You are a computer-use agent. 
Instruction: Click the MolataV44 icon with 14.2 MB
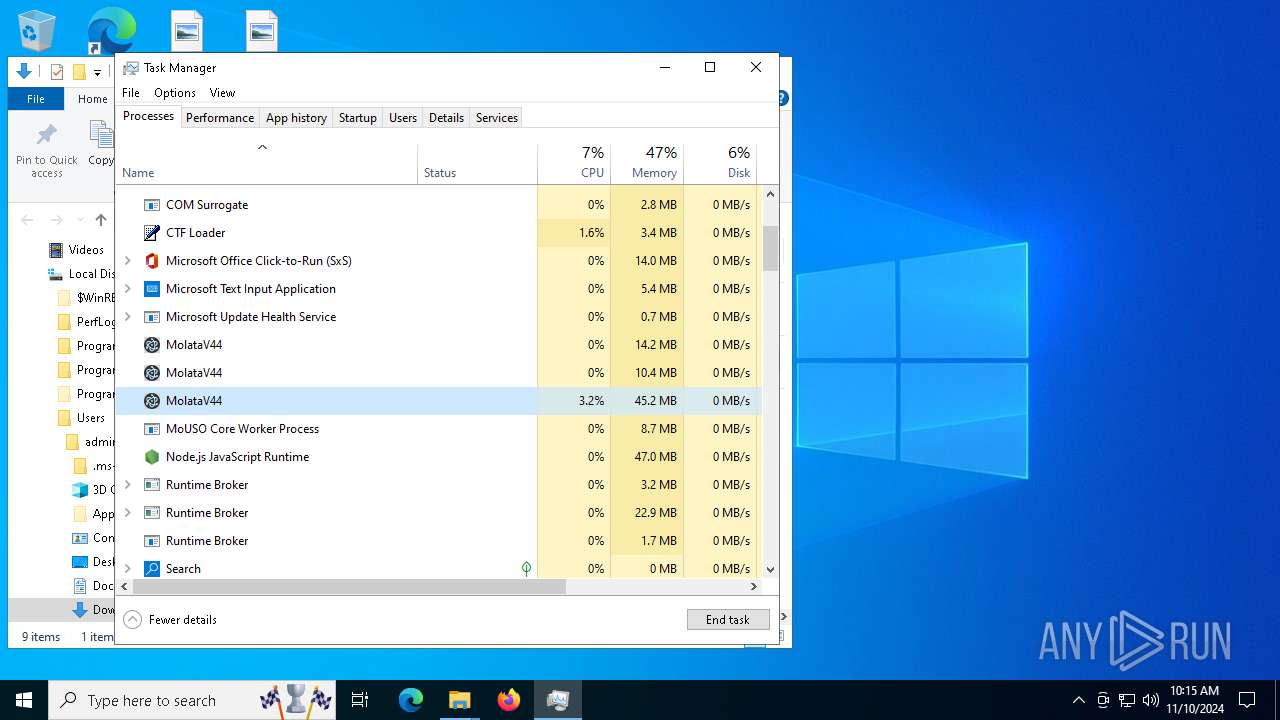point(152,345)
